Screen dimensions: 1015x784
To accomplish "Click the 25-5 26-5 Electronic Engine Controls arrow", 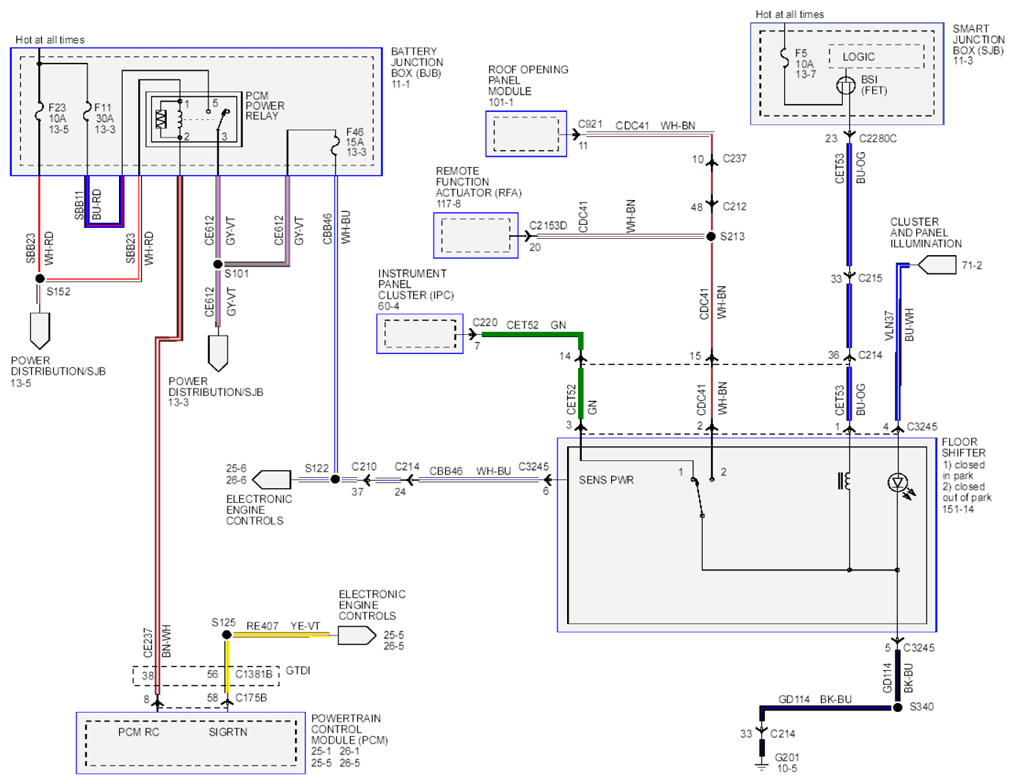I will click(x=357, y=636).
